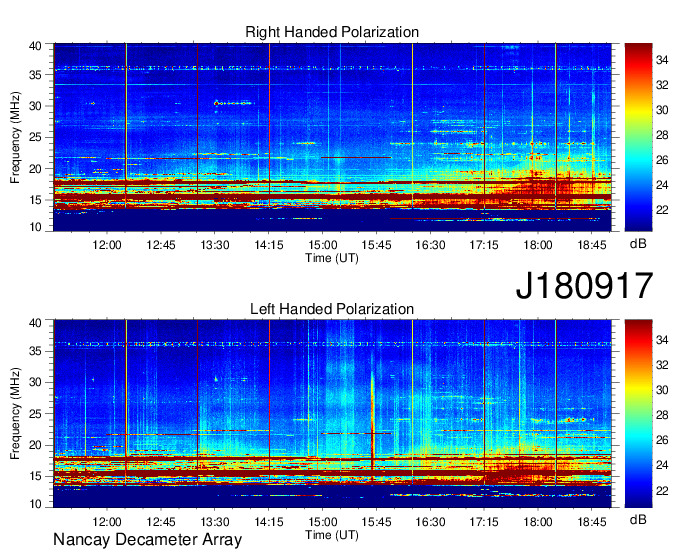Click the Left Handed plot's Frequency (MHz) axis label
This screenshot has width=680, height=552.
(15, 414)
